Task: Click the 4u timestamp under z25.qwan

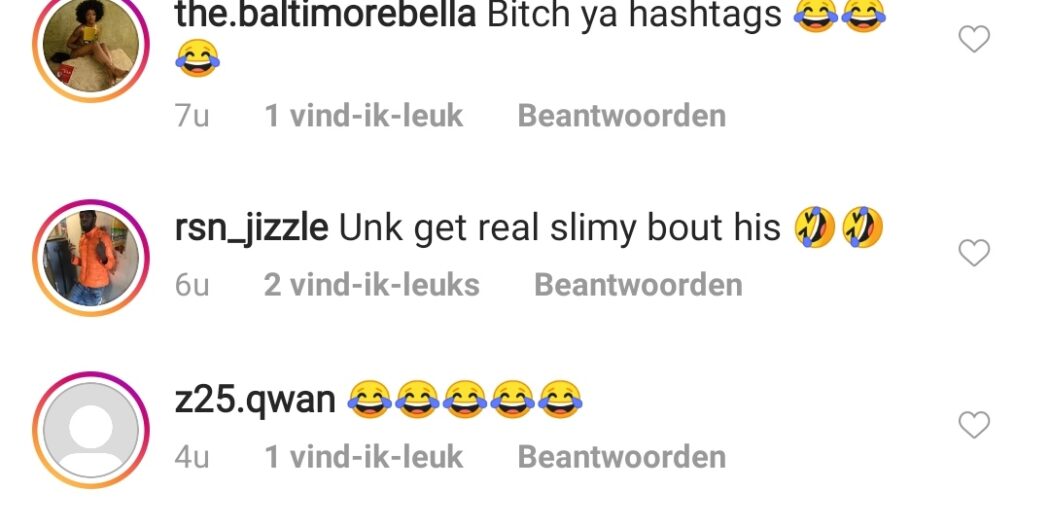Action: coord(192,457)
